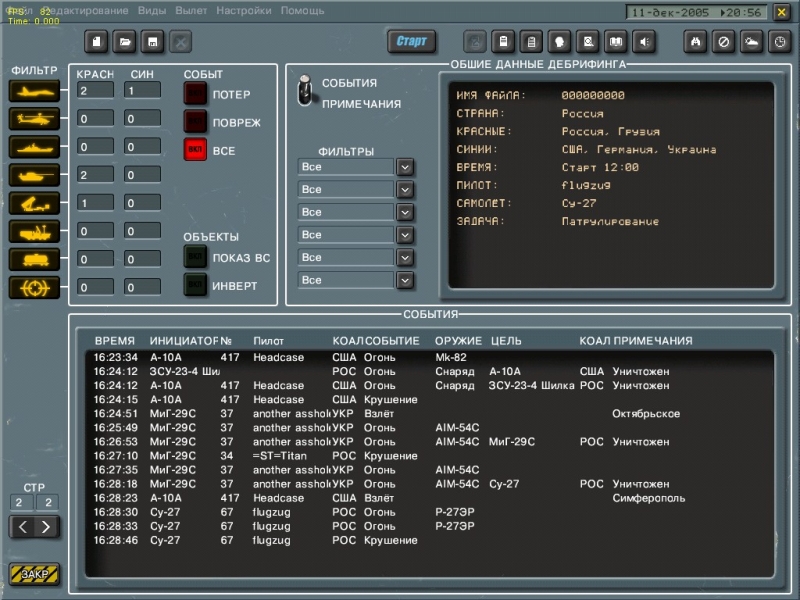Expand the fifth Все filter dropdown
This screenshot has height=600, width=800.
point(405,258)
